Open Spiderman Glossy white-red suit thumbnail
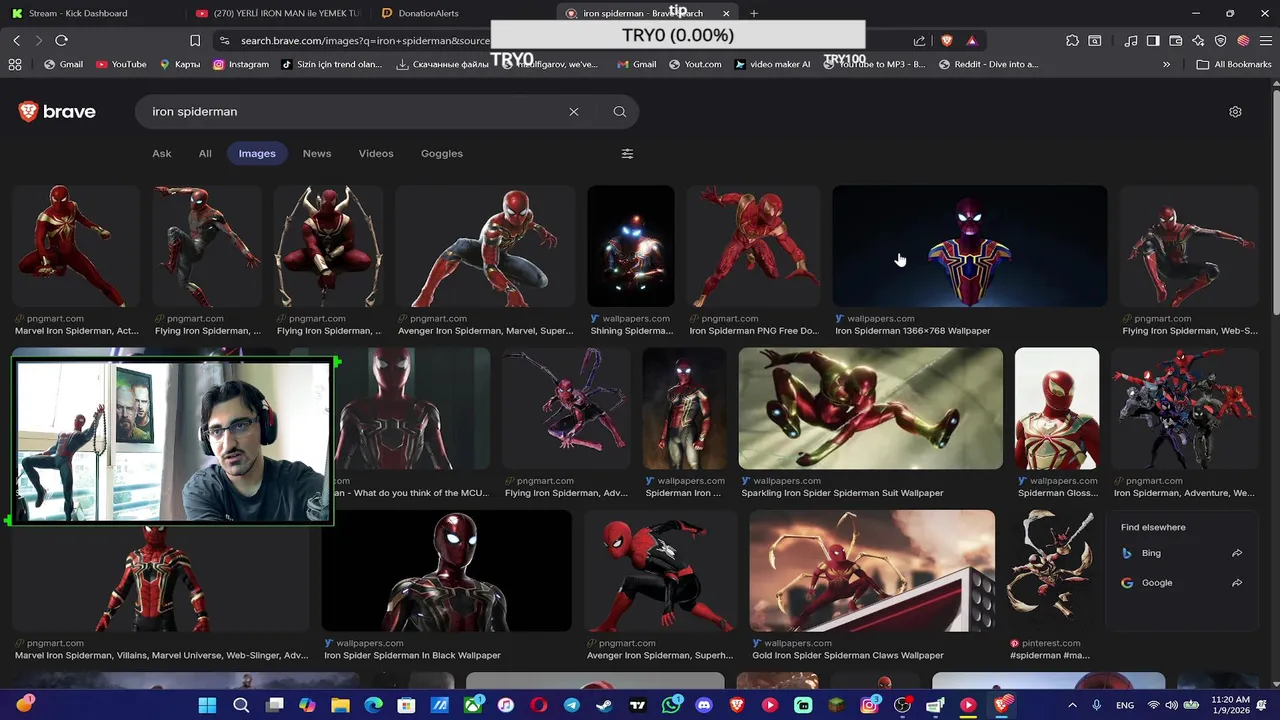Screen dimensions: 1280x720 click(1057, 408)
